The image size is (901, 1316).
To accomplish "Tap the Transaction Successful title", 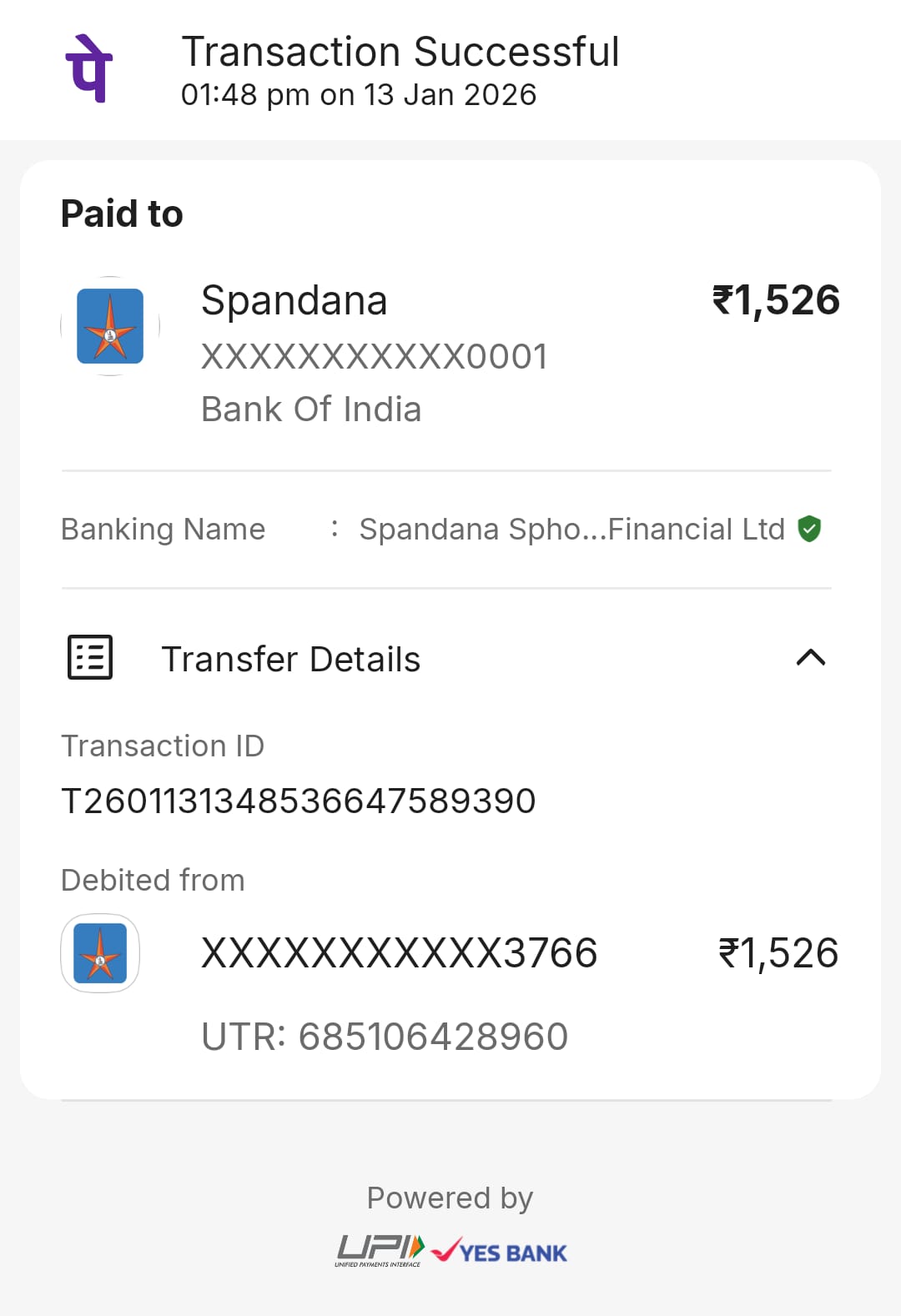I will 400,52.
